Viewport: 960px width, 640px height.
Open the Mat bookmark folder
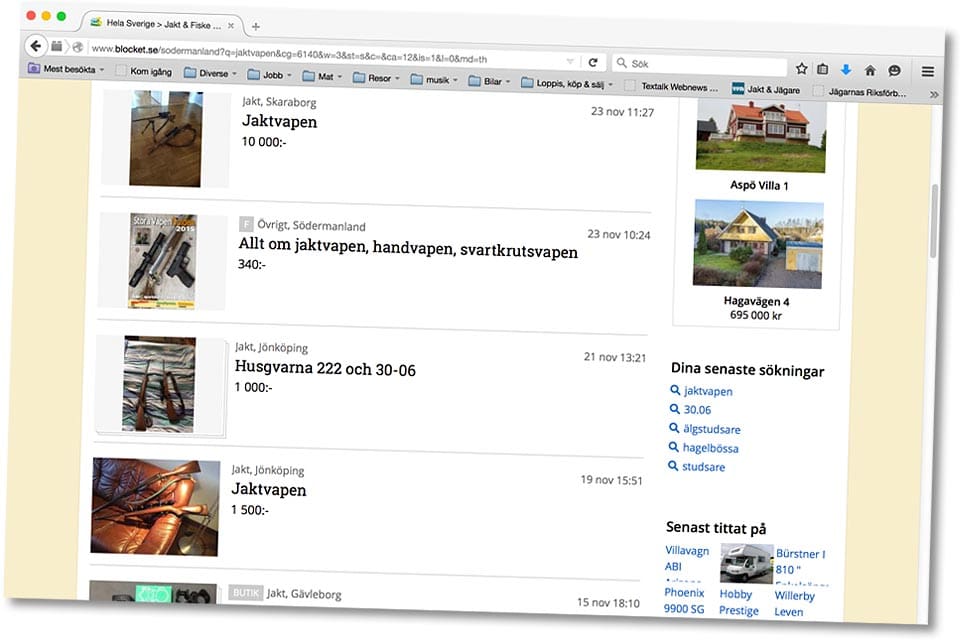point(322,77)
